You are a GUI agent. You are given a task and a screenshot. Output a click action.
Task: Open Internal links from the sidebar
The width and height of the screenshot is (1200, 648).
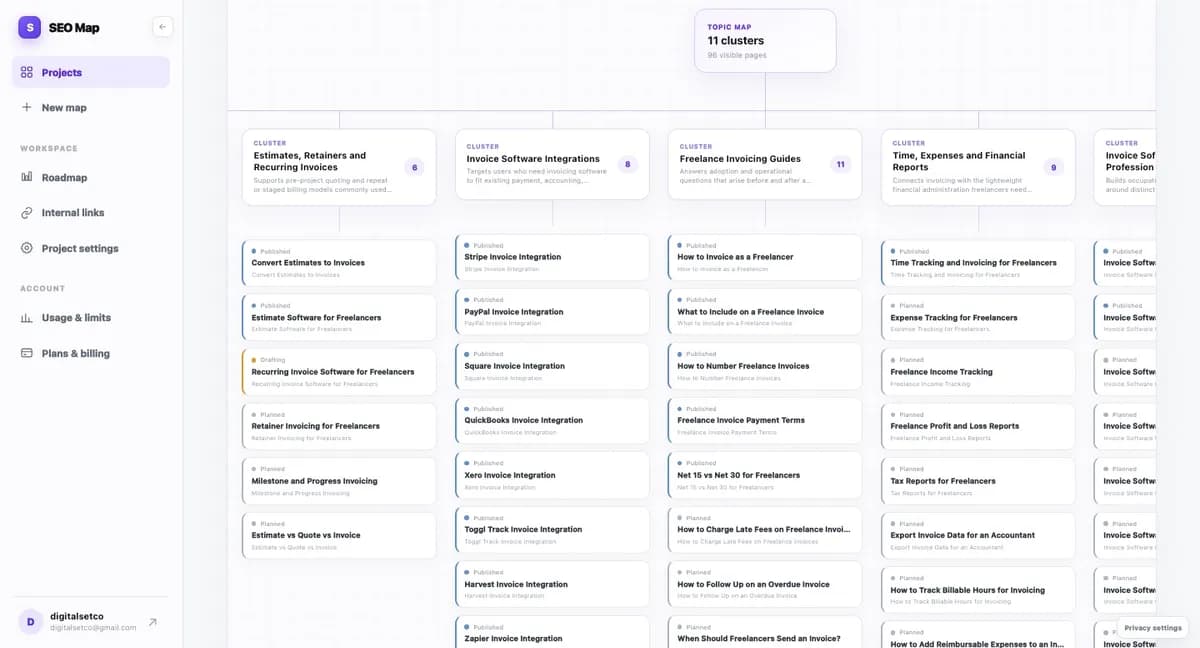pyautogui.click(x=91, y=213)
